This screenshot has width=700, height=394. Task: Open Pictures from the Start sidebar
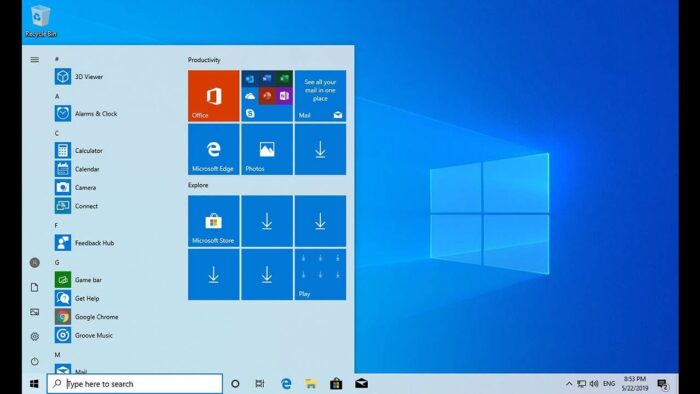pyautogui.click(x=34, y=312)
